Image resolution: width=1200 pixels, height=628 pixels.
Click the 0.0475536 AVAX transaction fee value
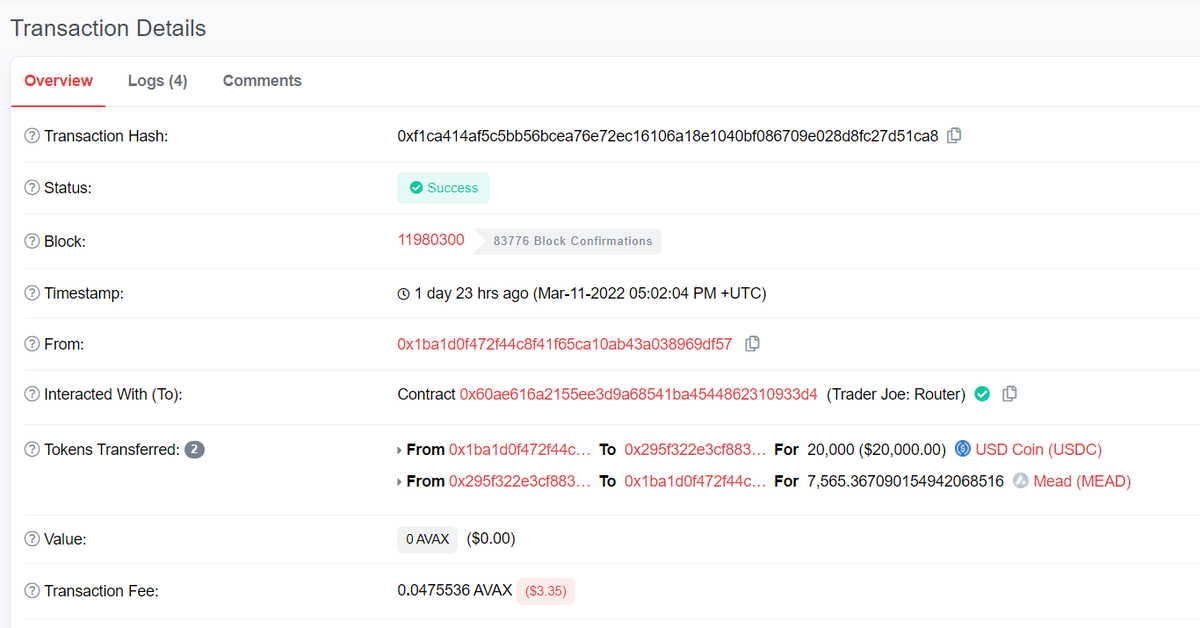(x=455, y=590)
